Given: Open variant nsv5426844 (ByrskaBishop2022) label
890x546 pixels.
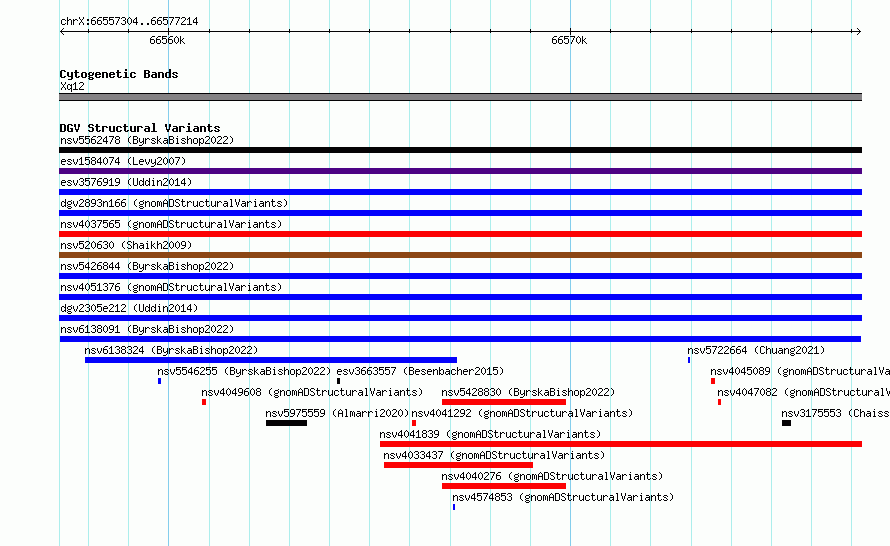Looking at the screenshot, I should tap(147, 266).
